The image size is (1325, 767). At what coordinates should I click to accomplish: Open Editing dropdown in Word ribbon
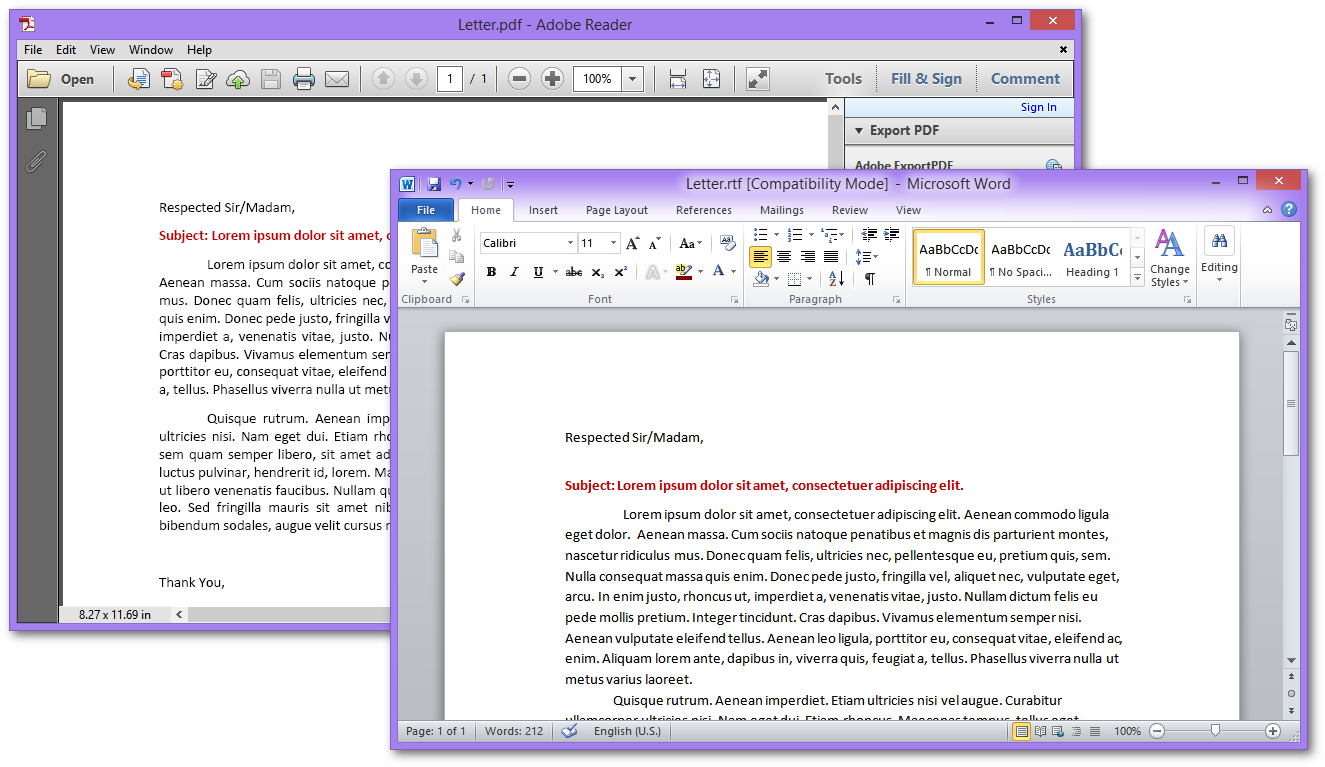pos(1219,255)
